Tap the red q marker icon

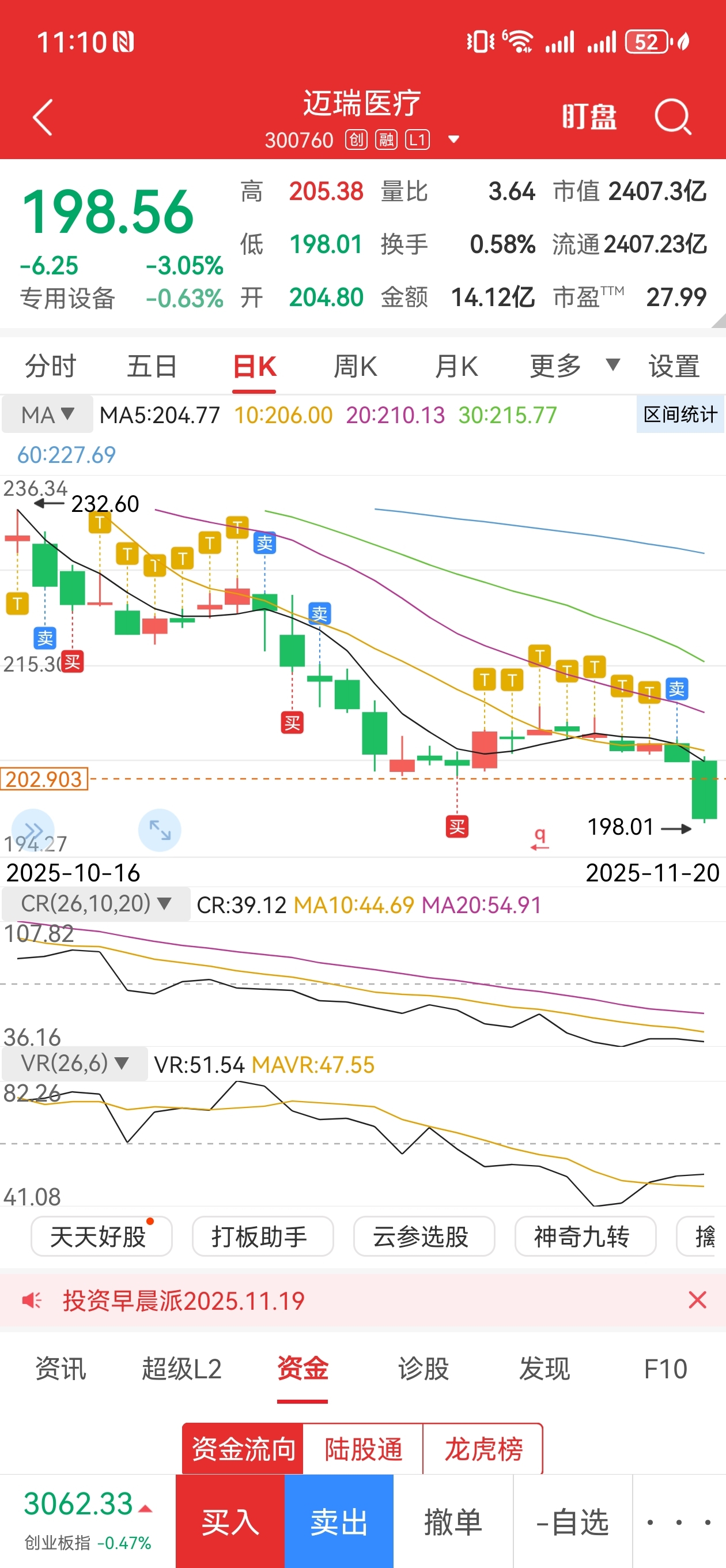[539, 838]
